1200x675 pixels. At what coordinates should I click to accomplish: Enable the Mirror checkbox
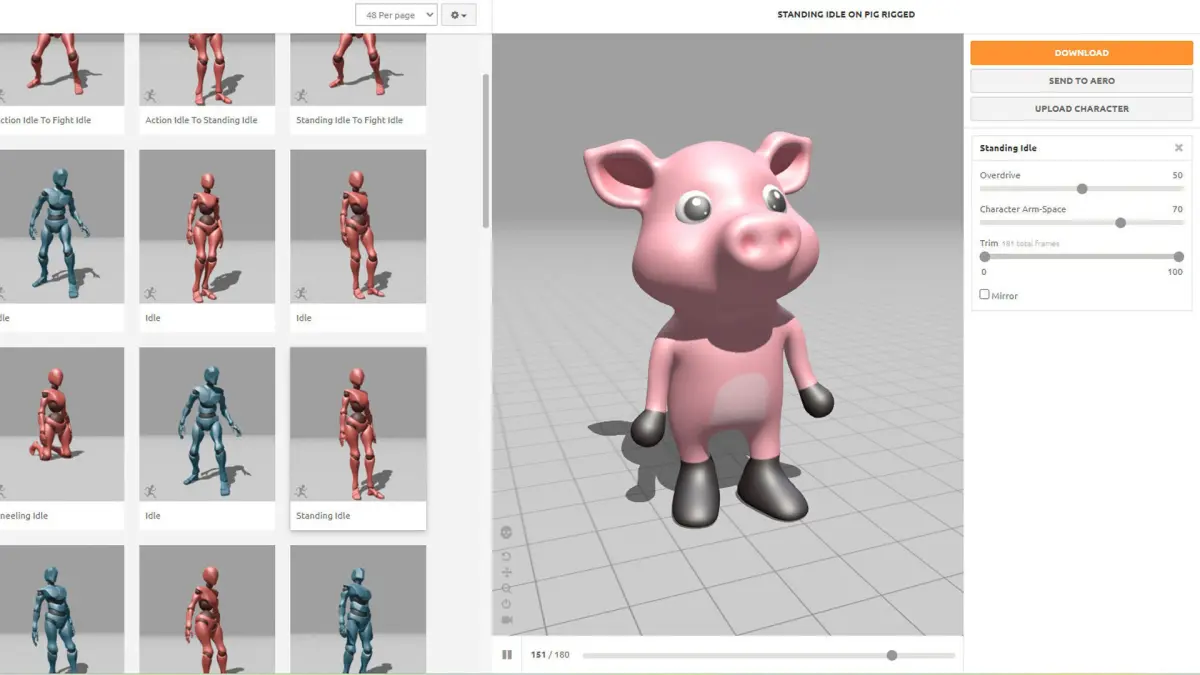984,294
